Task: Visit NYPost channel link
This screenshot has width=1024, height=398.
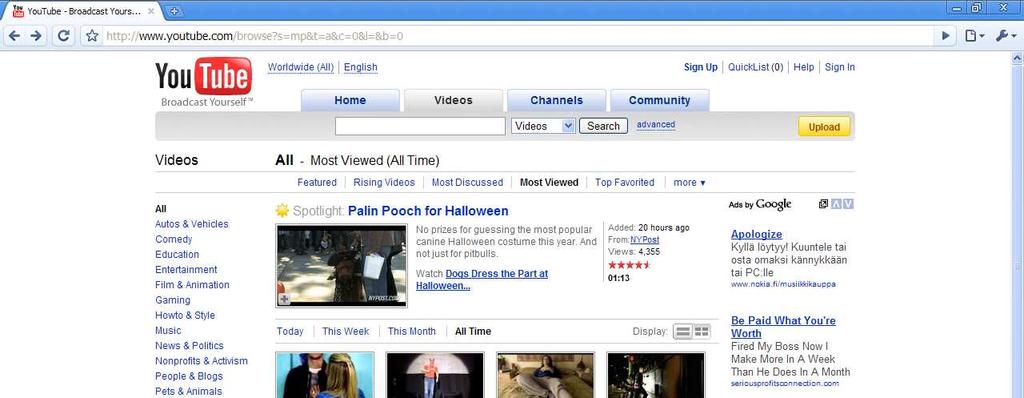Action: 645,240
